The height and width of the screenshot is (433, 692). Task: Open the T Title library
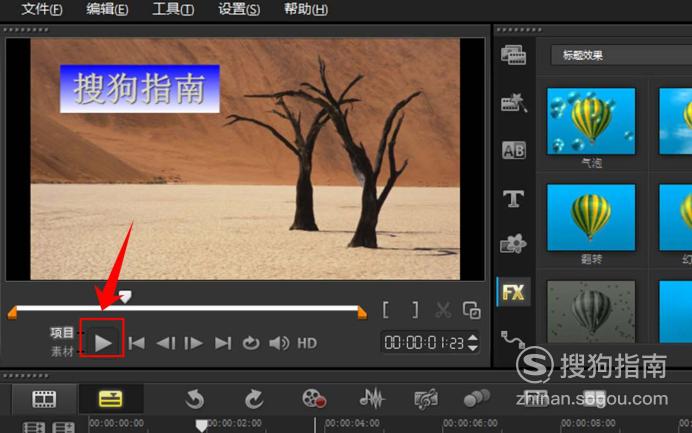pos(513,199)
